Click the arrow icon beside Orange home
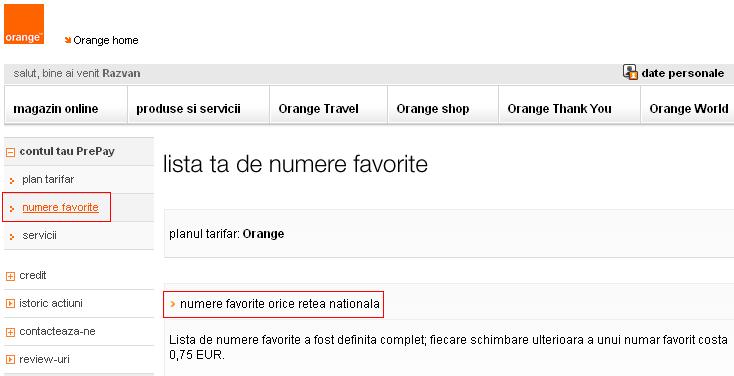This screenshot has height=376, width=734. 68,40
